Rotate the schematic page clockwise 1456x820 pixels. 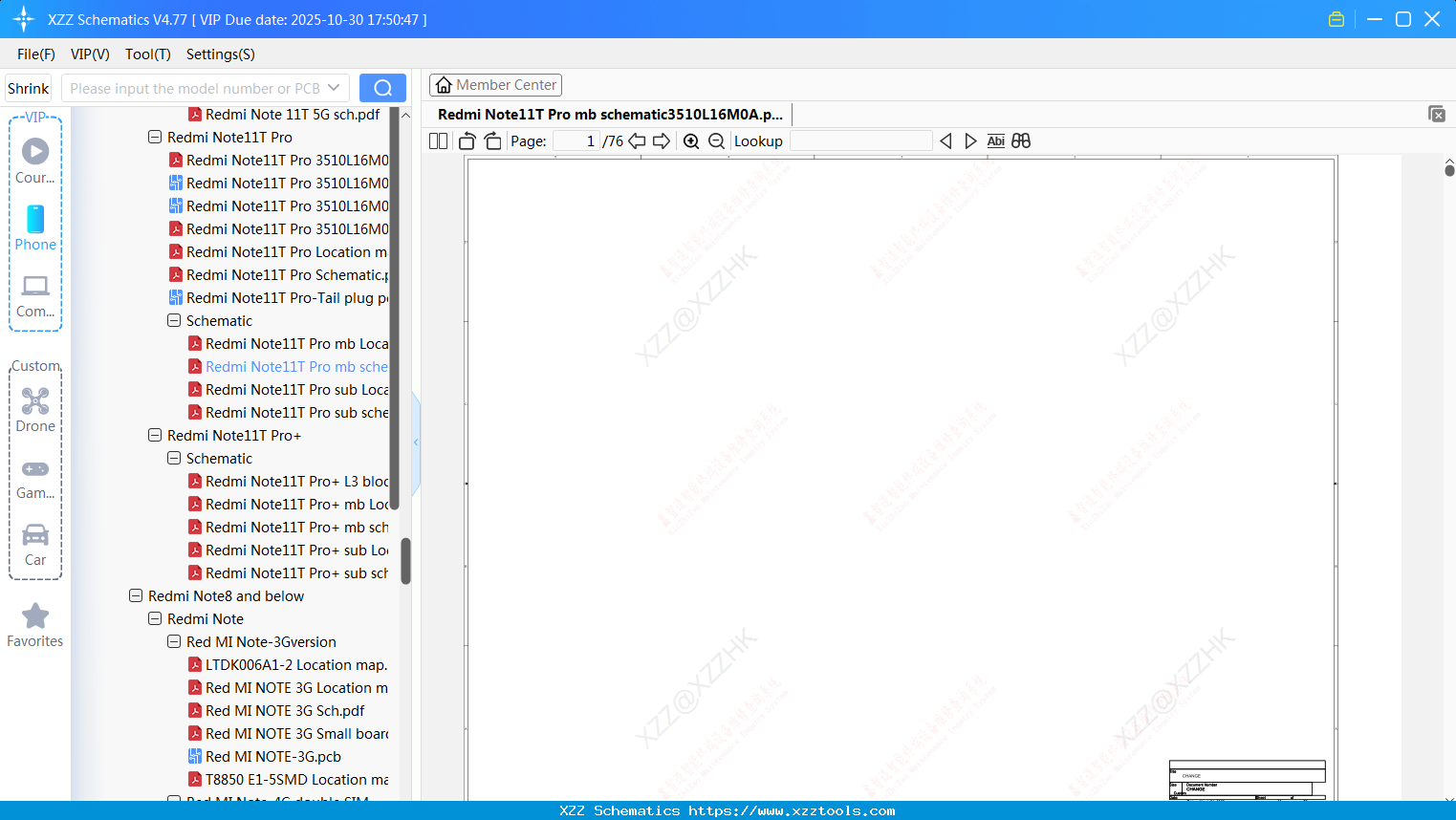point(492,140)
